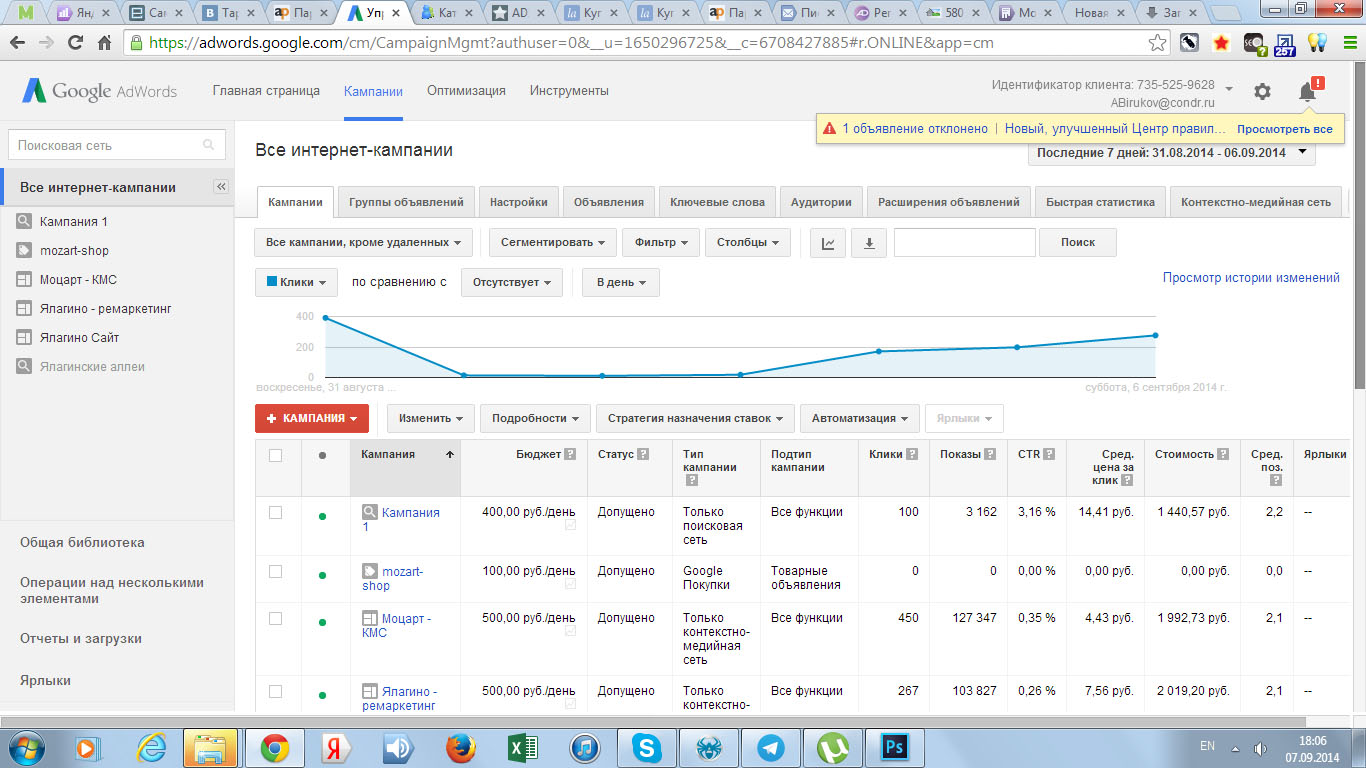Bookmark this page with the star icon
Viewport: 1366px width, 768px height.
coord(1157,43)
